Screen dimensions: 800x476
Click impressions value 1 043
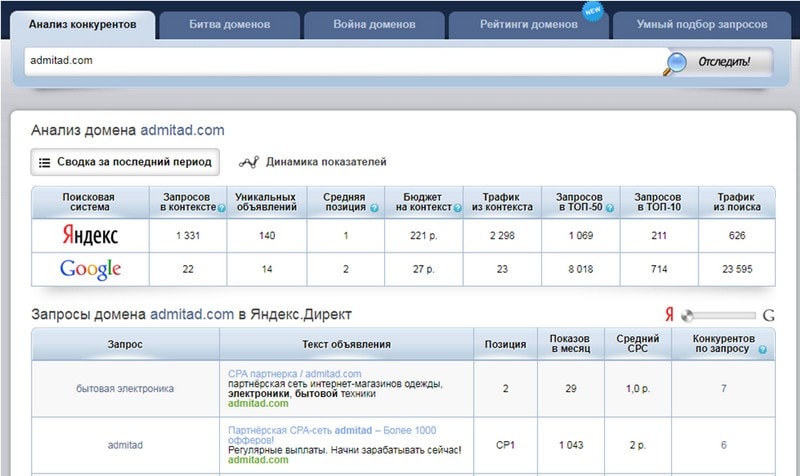571,445
